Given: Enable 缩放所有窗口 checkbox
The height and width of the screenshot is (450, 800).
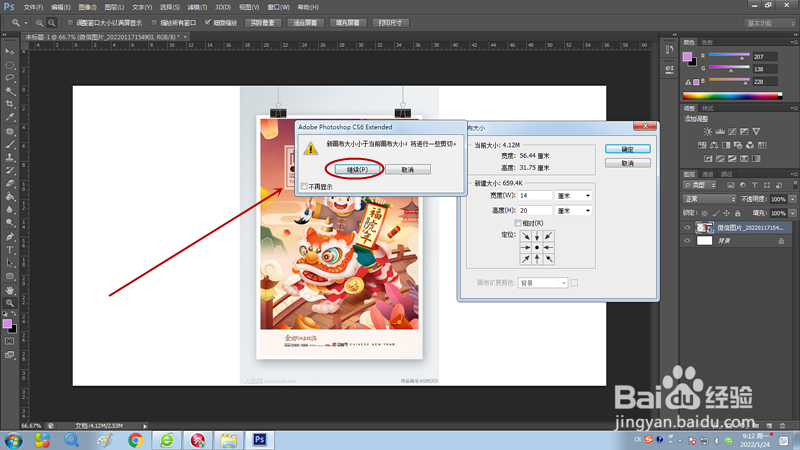Looking at the screenshot, I should point(154,23).
